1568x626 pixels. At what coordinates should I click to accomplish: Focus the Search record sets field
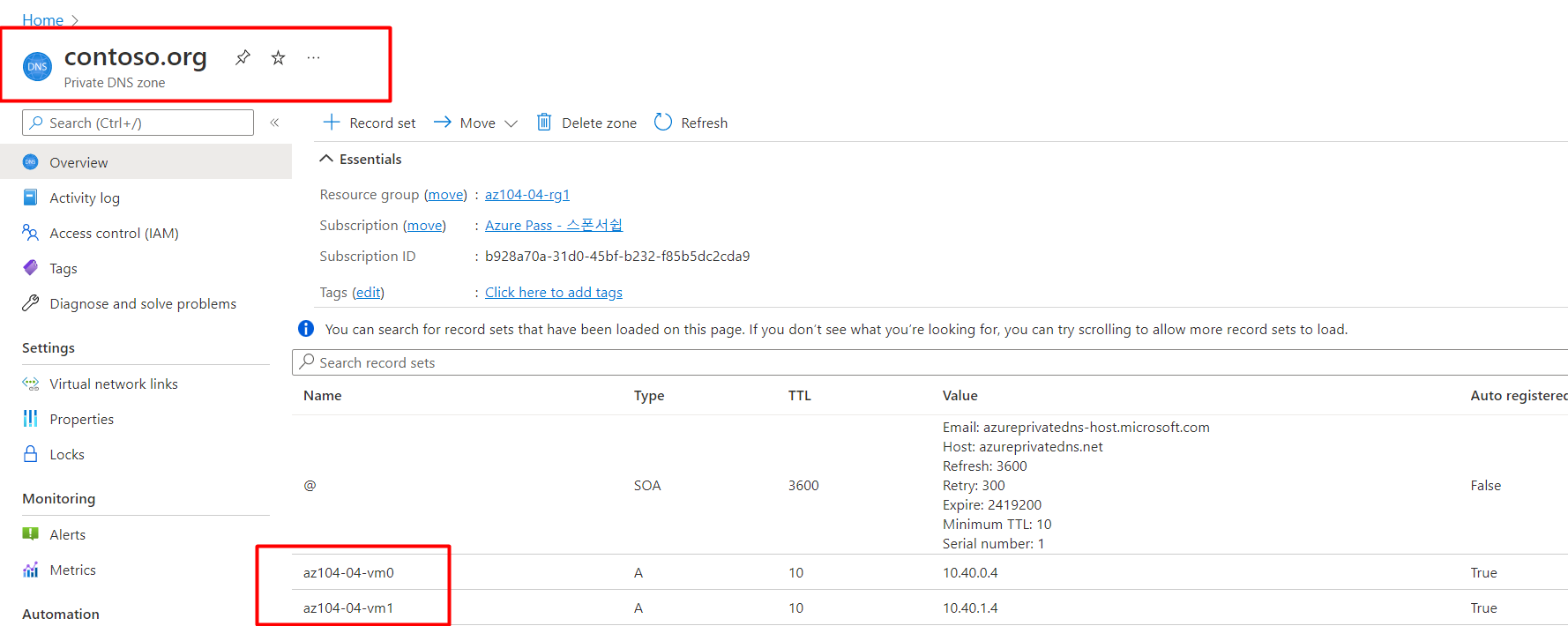(x=930, y=362)
